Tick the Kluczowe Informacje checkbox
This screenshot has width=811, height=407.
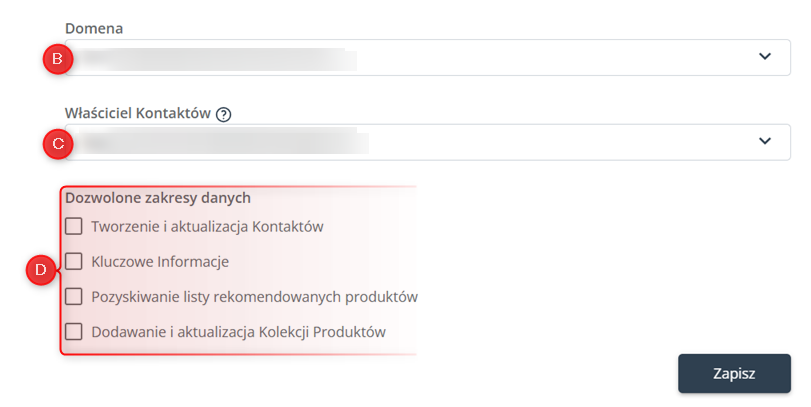coord(73,261)
